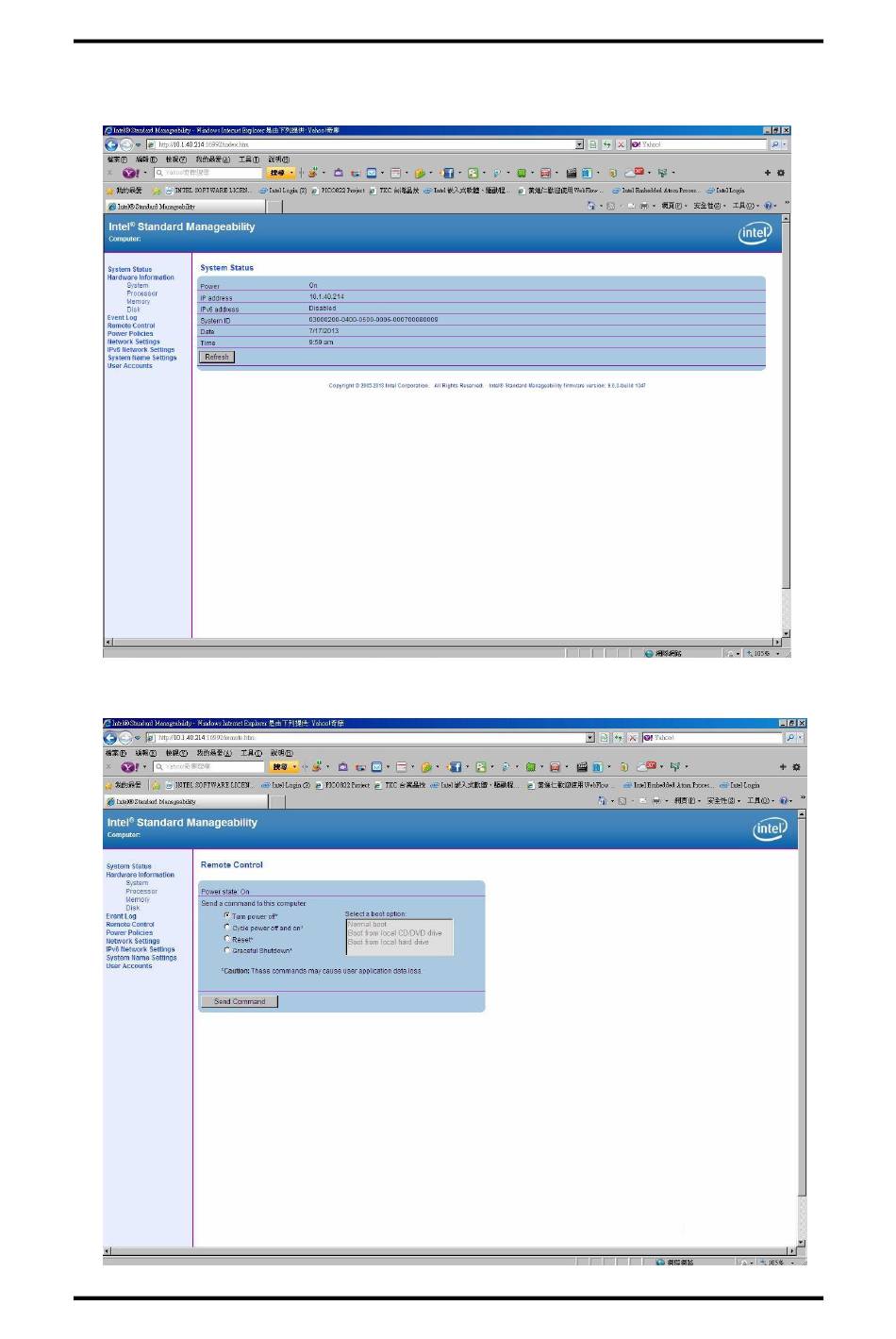
Task: Open the System Name Settings link in the System Status sidebar
Action: point(141,358)
